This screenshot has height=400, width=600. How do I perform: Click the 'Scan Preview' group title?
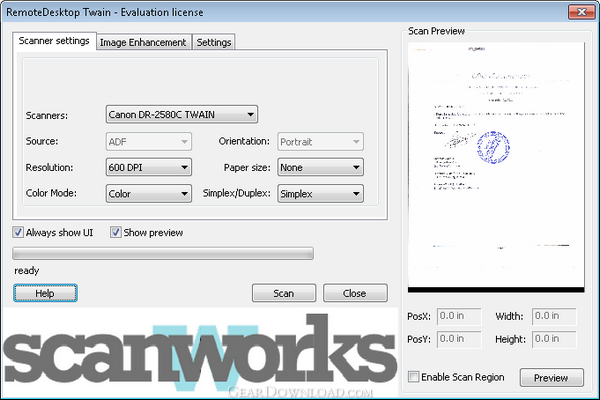pos(436,31)
